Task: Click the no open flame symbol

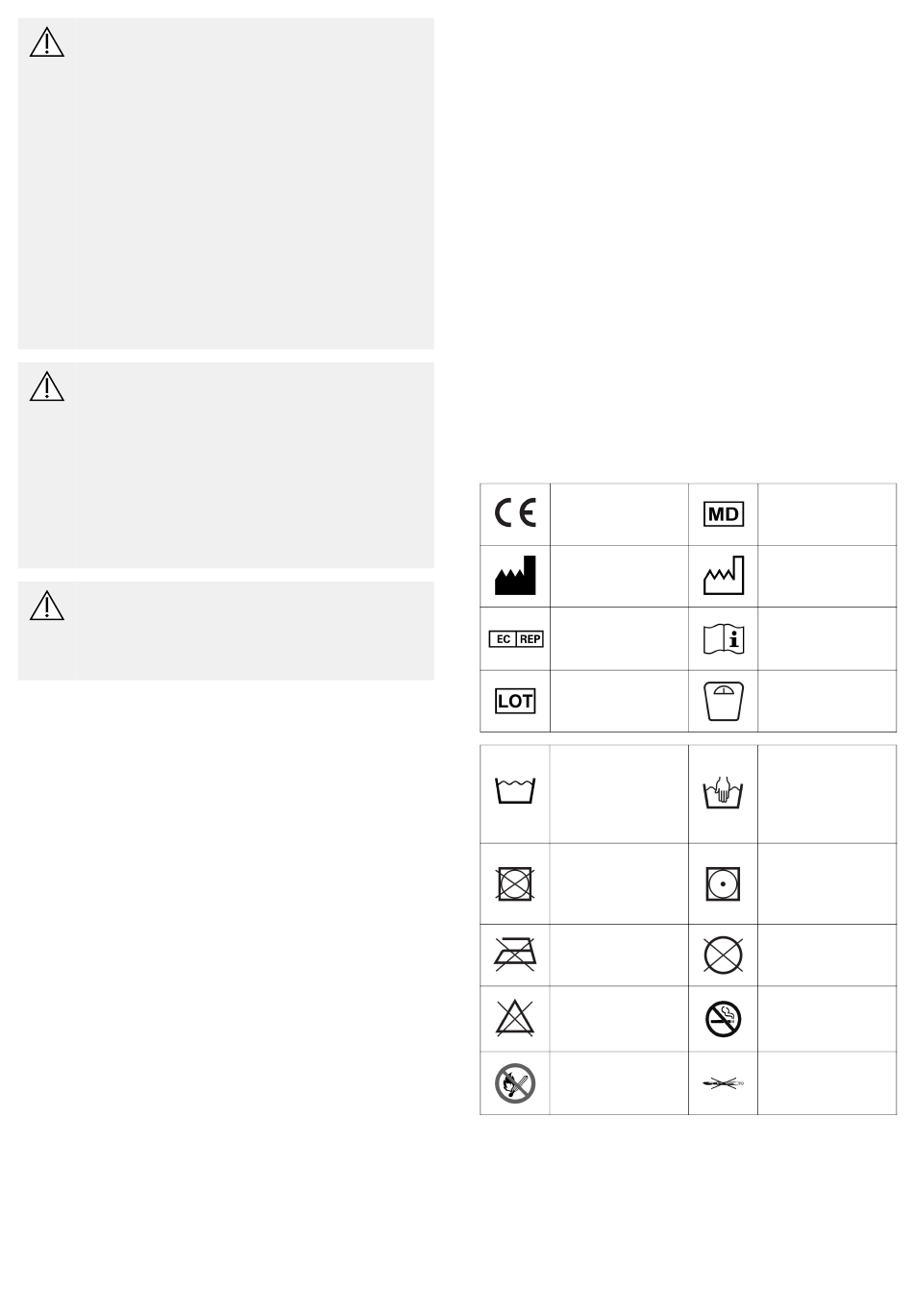Action: 515,1082
